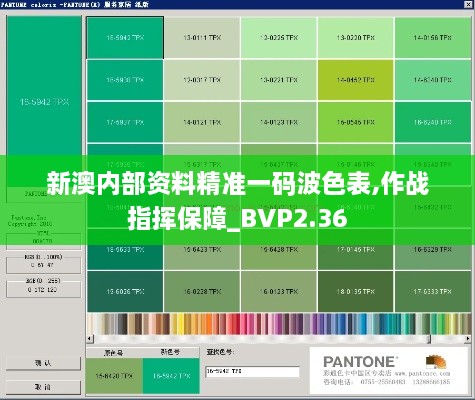Open the www.pantone.com link
475x400 pixels.
click(422, 373)
